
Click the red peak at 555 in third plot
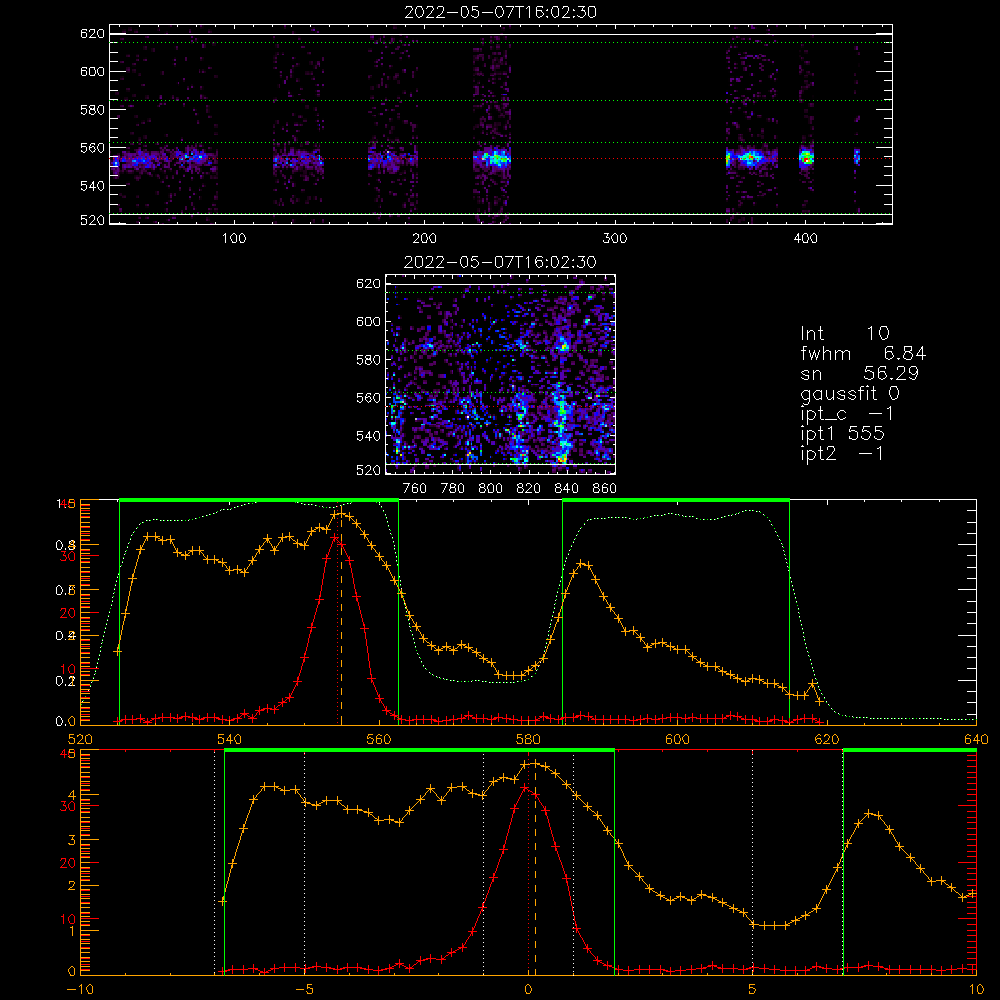[336, 538]
